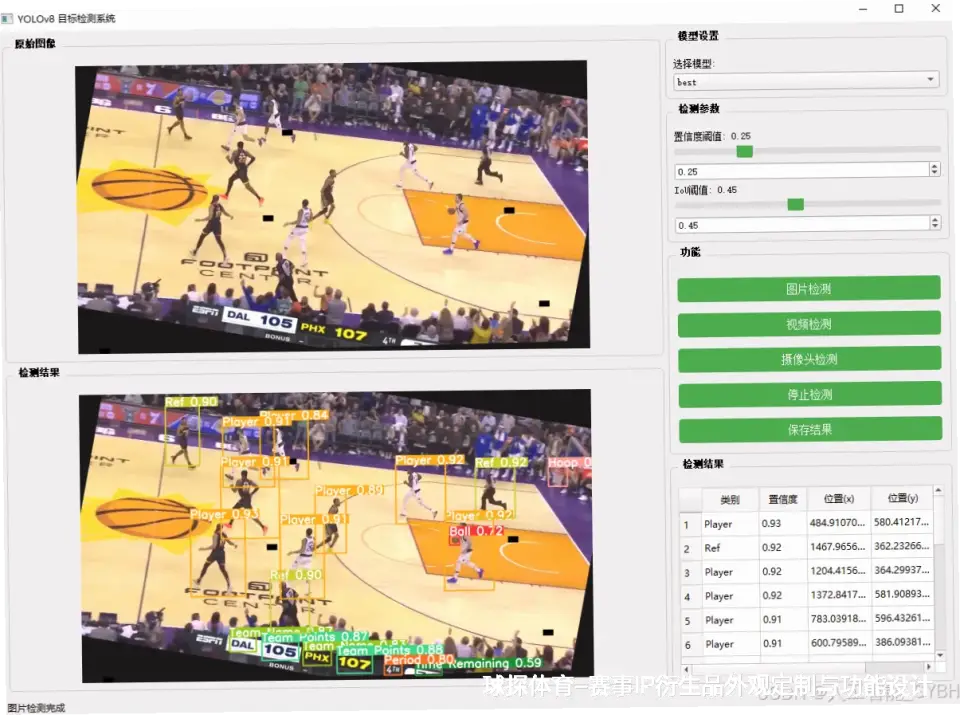Click x-position cell 1467.9656 in row 2
Screen dimensions: 960x715
[x=839, y=547]
